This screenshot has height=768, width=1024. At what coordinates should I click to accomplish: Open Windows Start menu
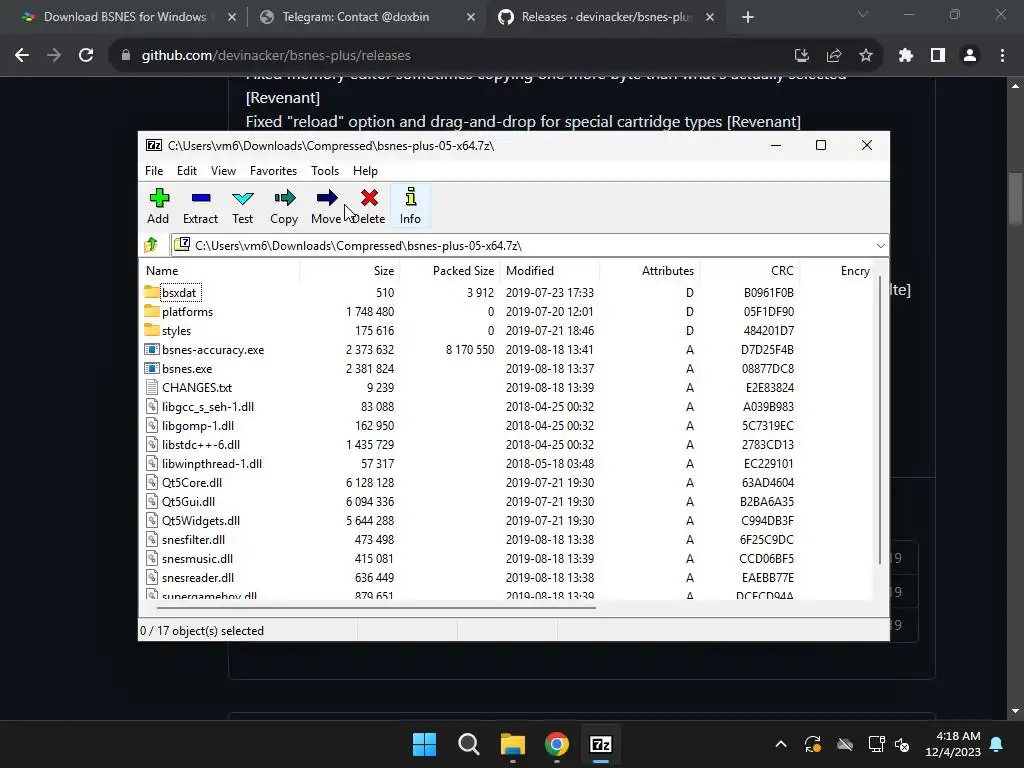pyautogui.click(x=424, y=744)
